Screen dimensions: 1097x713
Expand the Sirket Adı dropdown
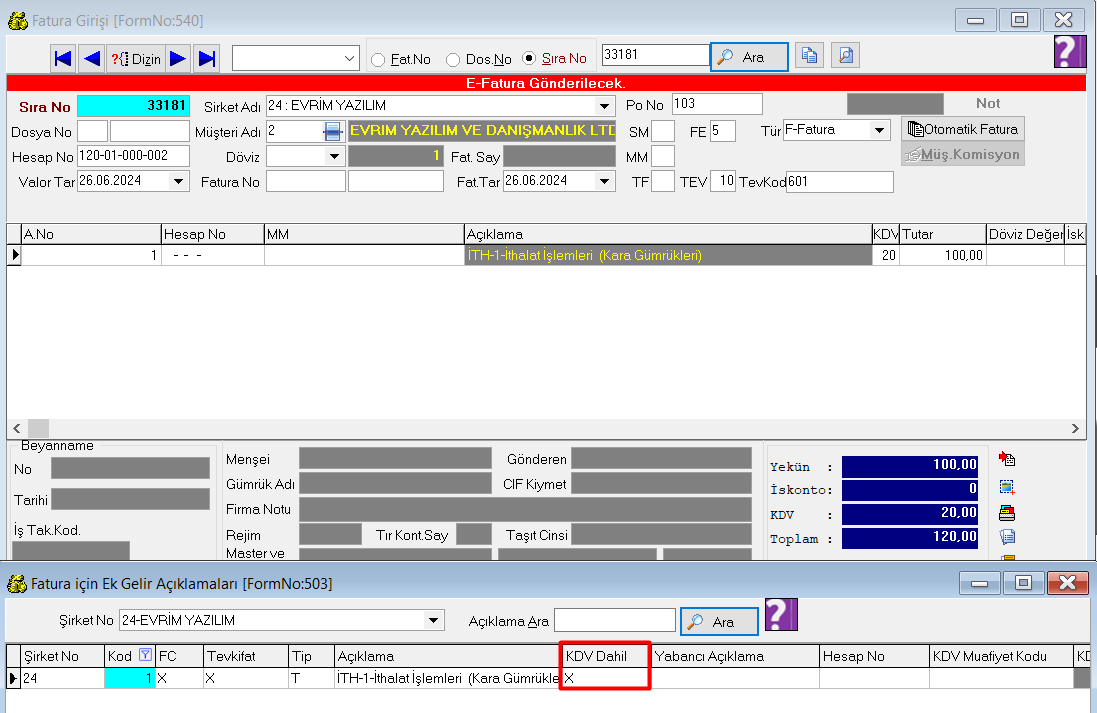coord(604,106)
